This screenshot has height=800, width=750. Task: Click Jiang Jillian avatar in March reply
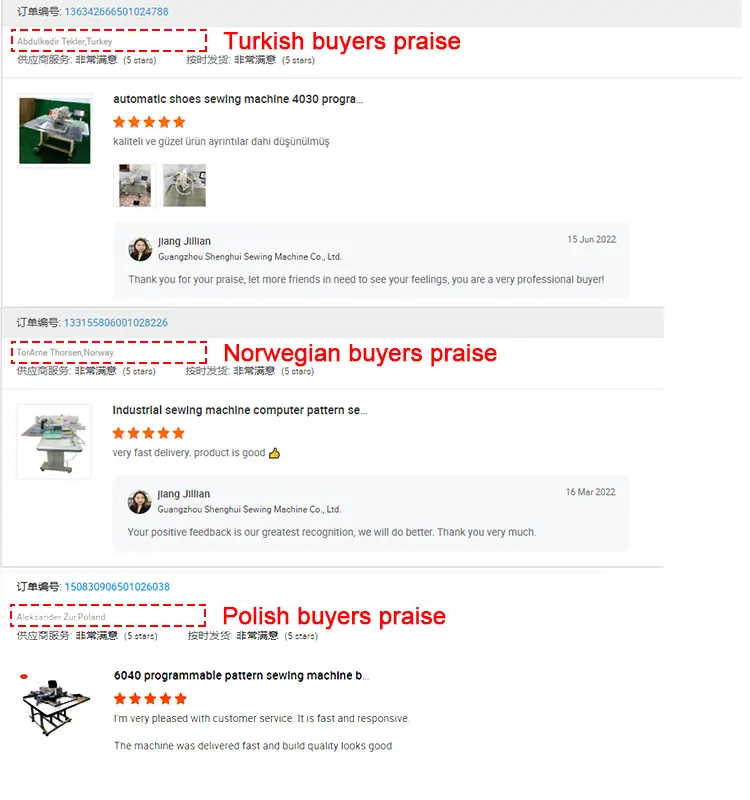(x=139, y=502)
